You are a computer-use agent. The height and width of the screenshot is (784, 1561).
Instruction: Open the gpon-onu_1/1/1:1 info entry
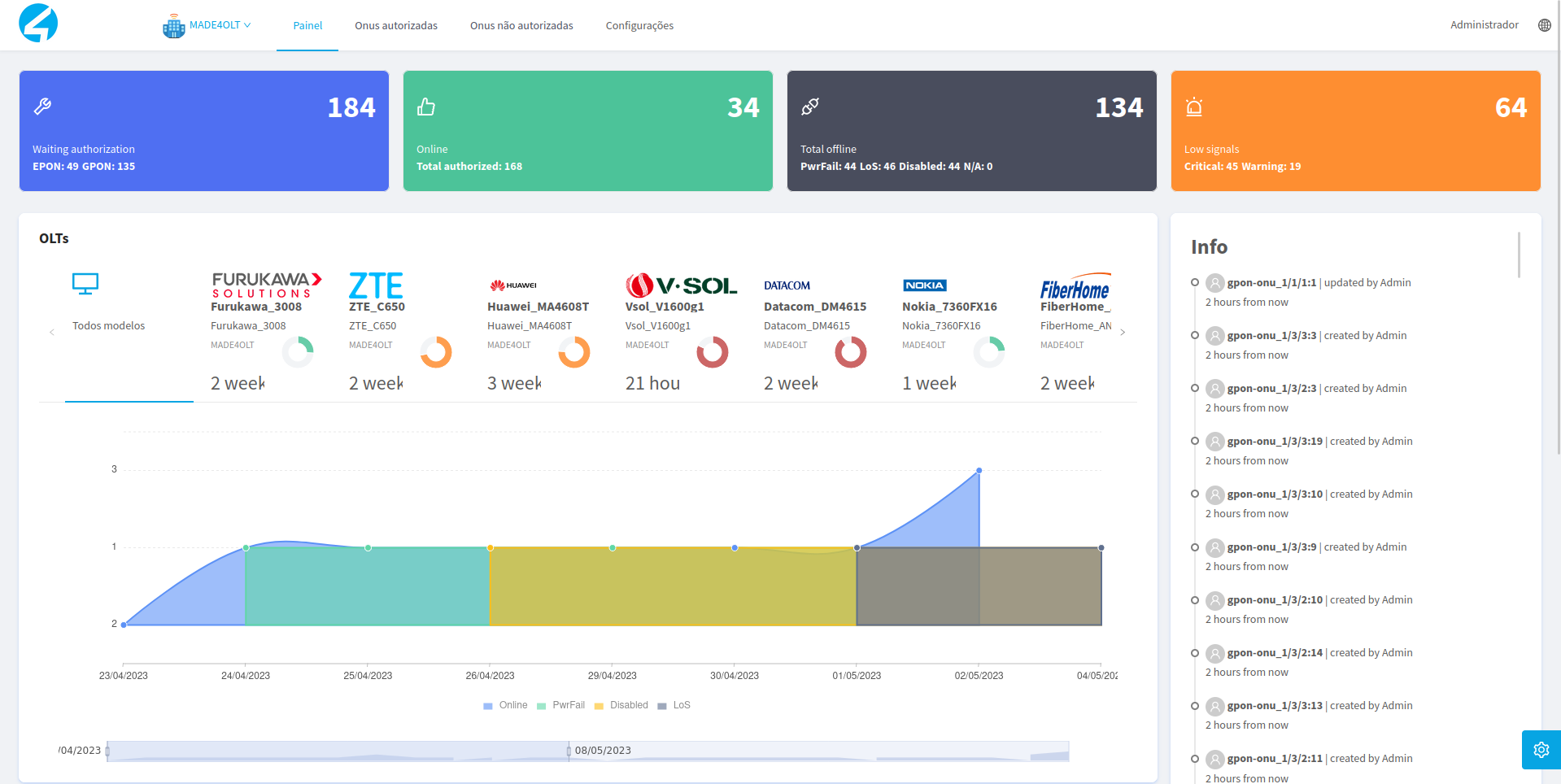coord(1271,283)
